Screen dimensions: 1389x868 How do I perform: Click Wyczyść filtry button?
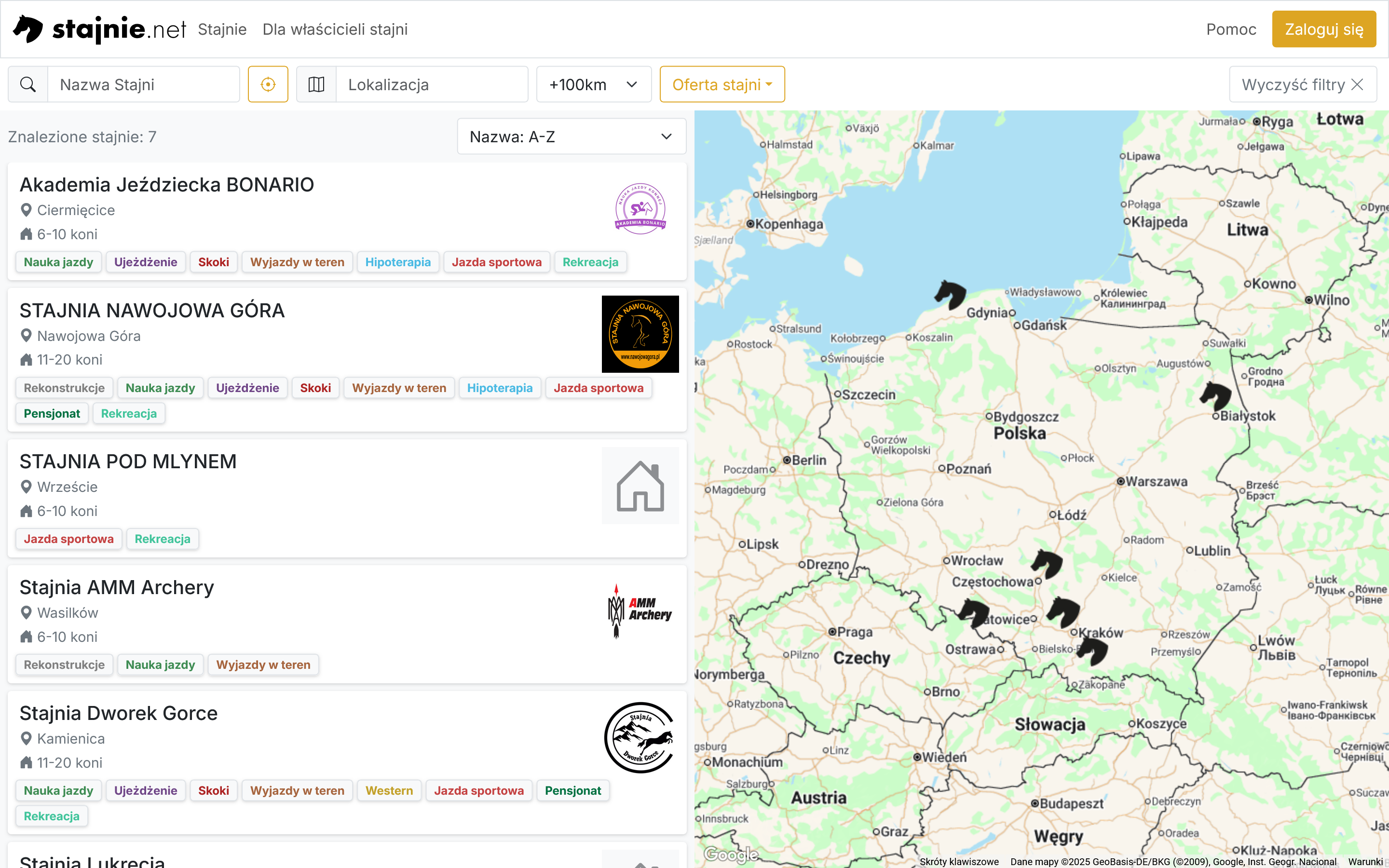click(x=1303, y=84)
